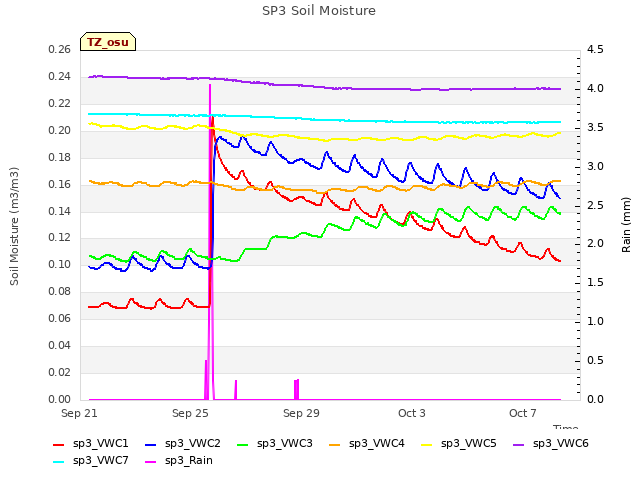This screenshot has height=480, width=640.
Task: Click the green sp3_VWC3 legend swatch
Action: click(x=243, y=444)
